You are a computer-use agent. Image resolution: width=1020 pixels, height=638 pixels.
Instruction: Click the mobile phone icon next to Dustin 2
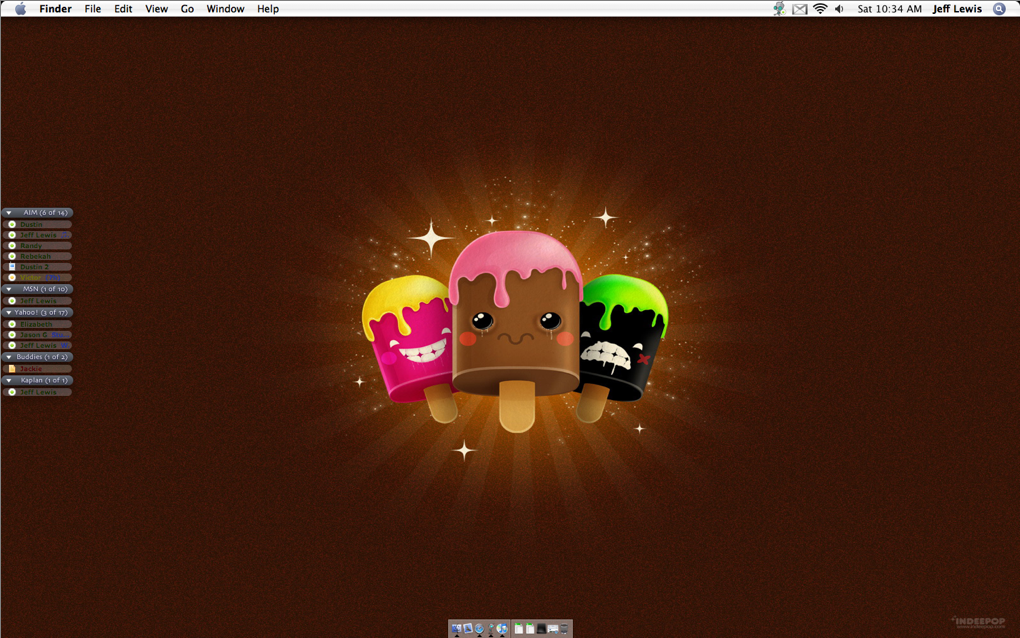click(12, 267)
